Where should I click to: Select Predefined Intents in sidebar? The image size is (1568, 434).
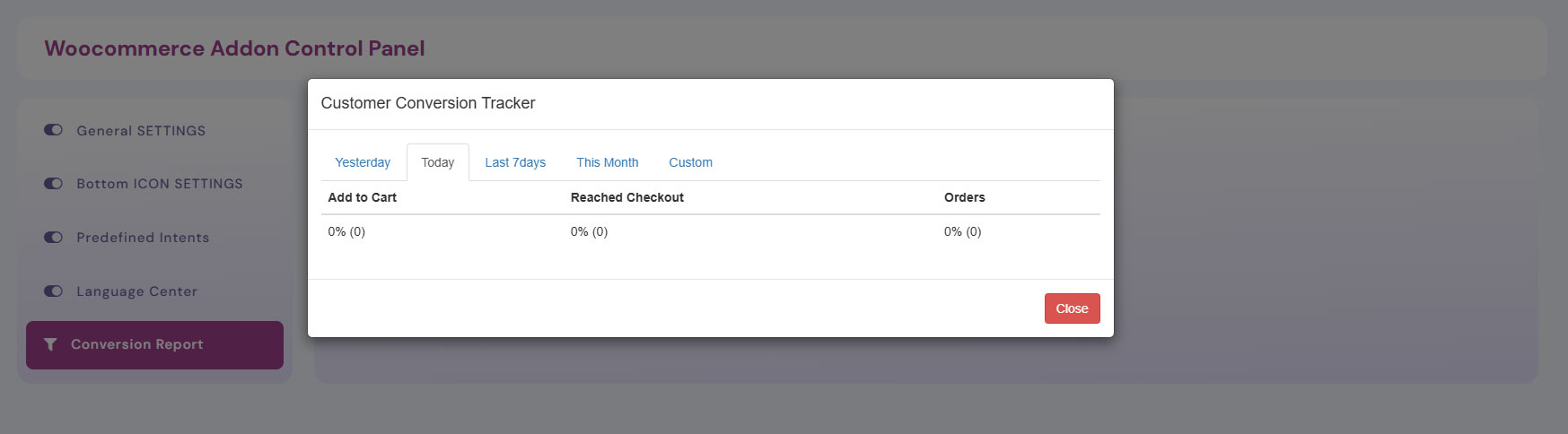143,238
